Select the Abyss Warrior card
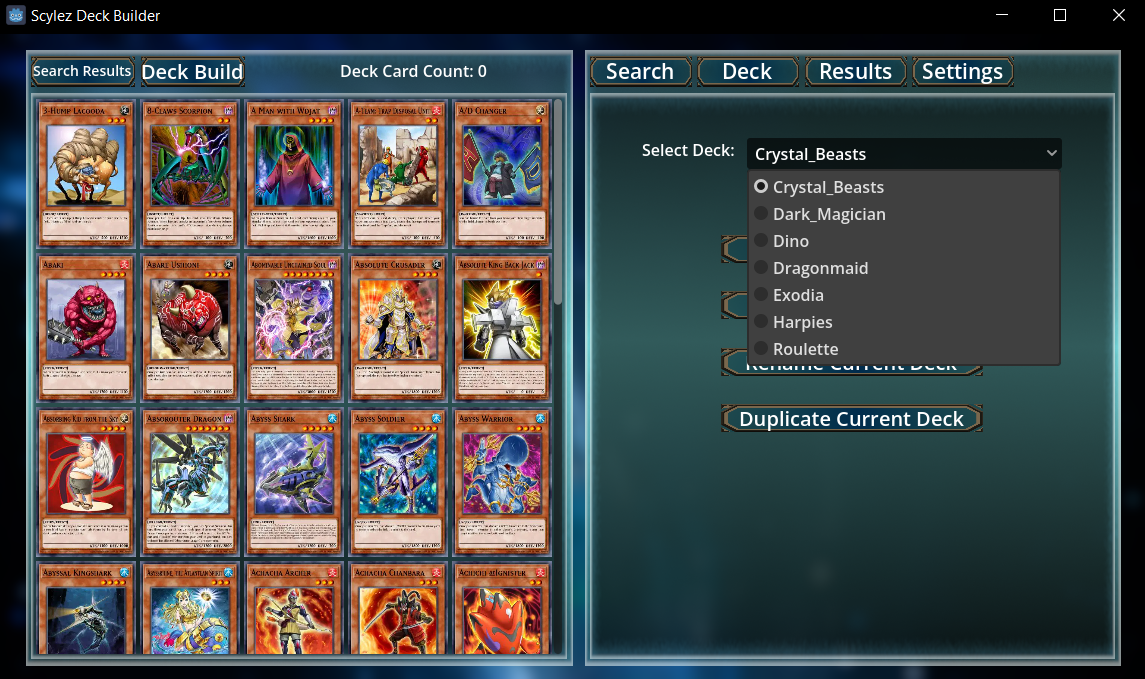 coord(502,482)
